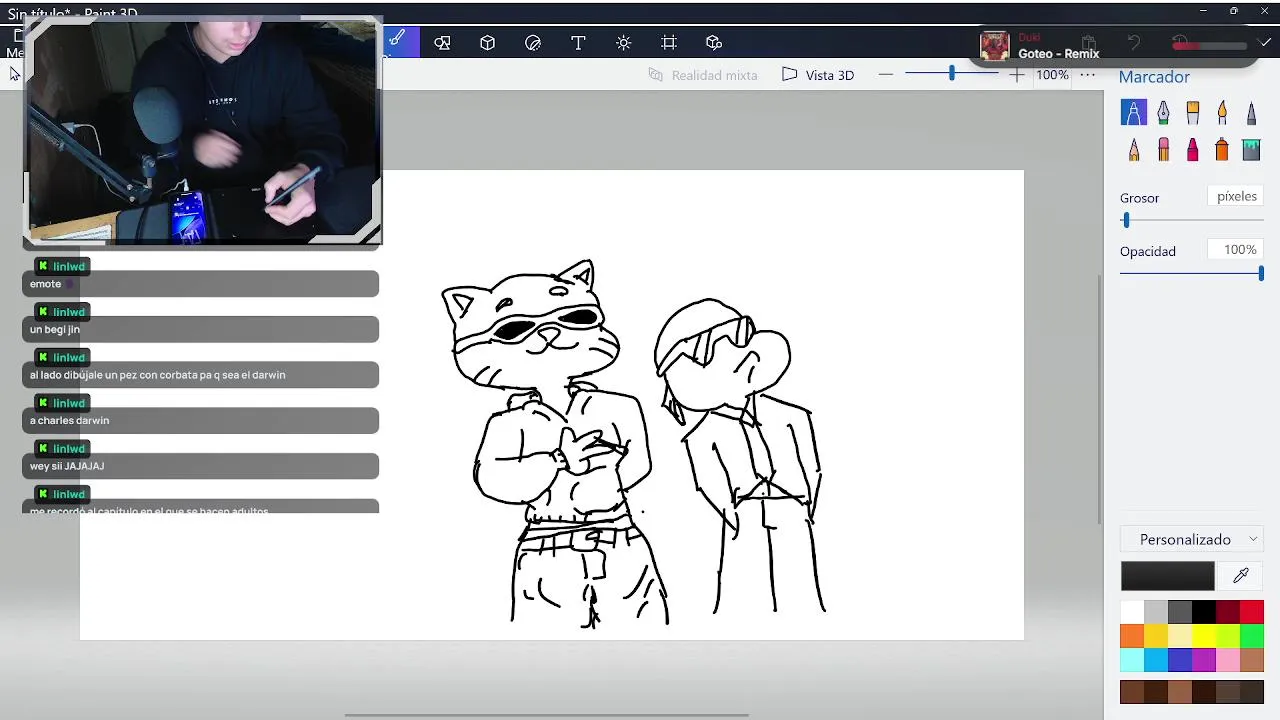Image resolution: width=1280 pixels, height=720 pixels.
Task: Open the 3D library
Action: 714,43
